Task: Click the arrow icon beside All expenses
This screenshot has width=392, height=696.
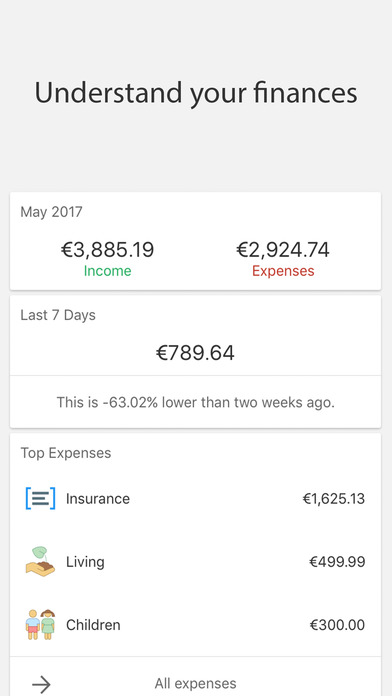Action: click(x=41, y=684)
